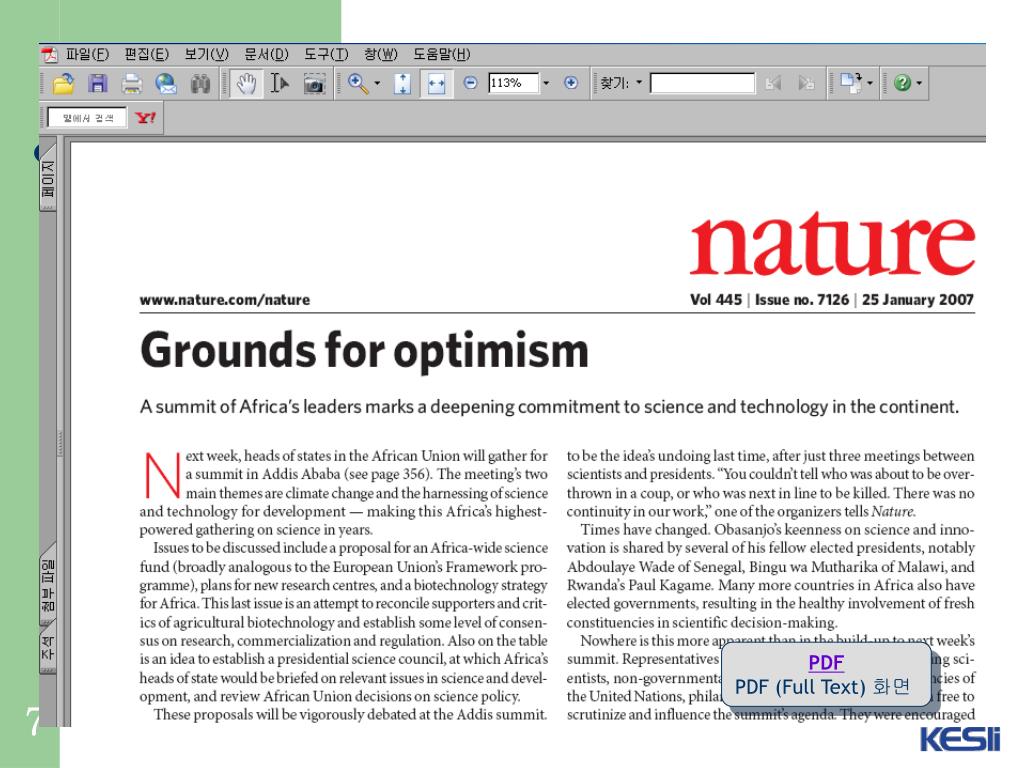This screenshot has height=768, width=1024.
Task: Click the 'Vol 445' text
Action: pos(716,300)
